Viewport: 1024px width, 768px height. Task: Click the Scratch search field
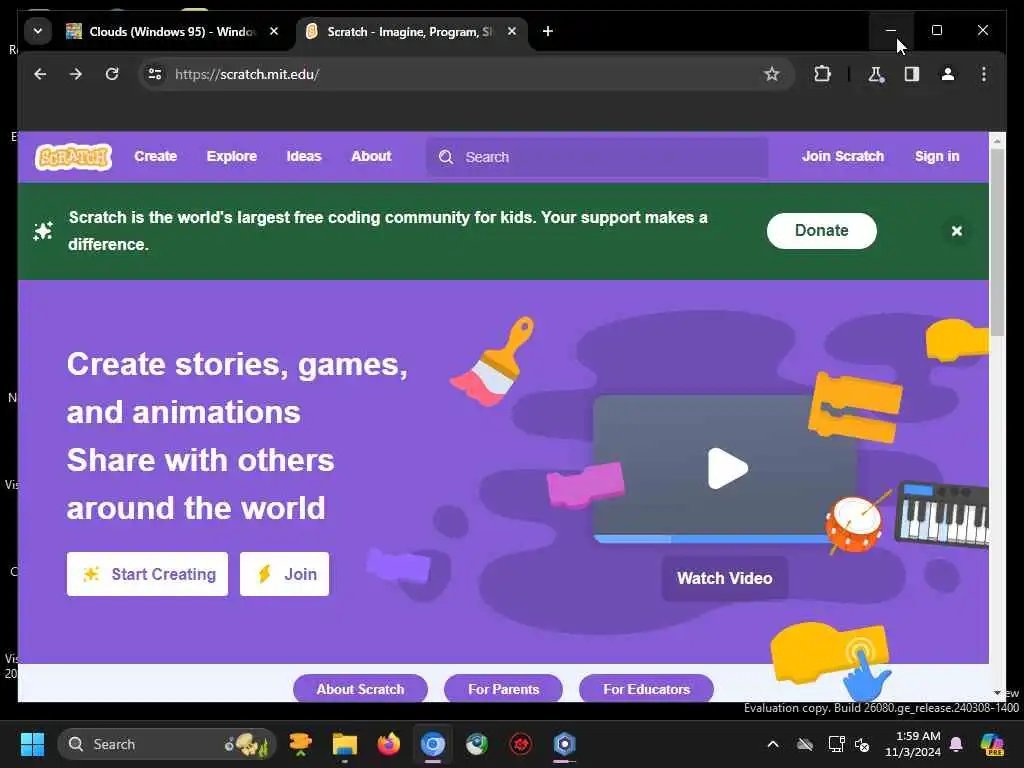[597, 157]
